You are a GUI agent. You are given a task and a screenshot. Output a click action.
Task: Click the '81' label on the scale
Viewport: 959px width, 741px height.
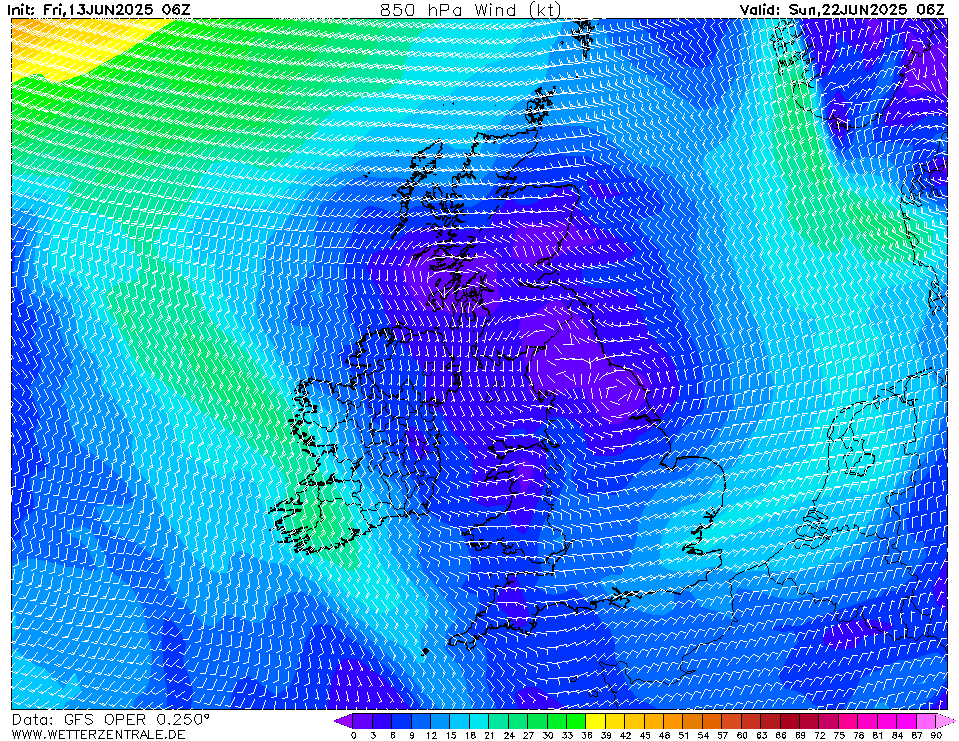pos(878,735)
